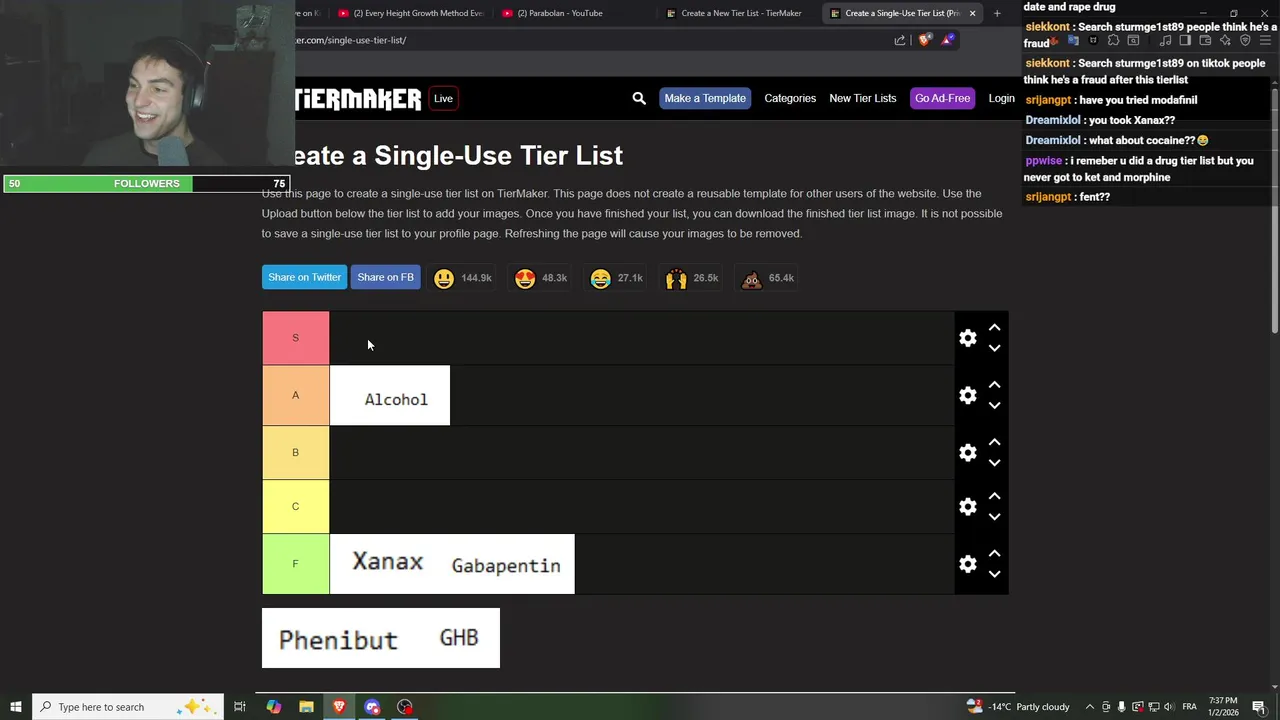The height and width of the screenshot is (720, 1280).
Task: Open Windows Start menu
Action: (x=16, y=707)
